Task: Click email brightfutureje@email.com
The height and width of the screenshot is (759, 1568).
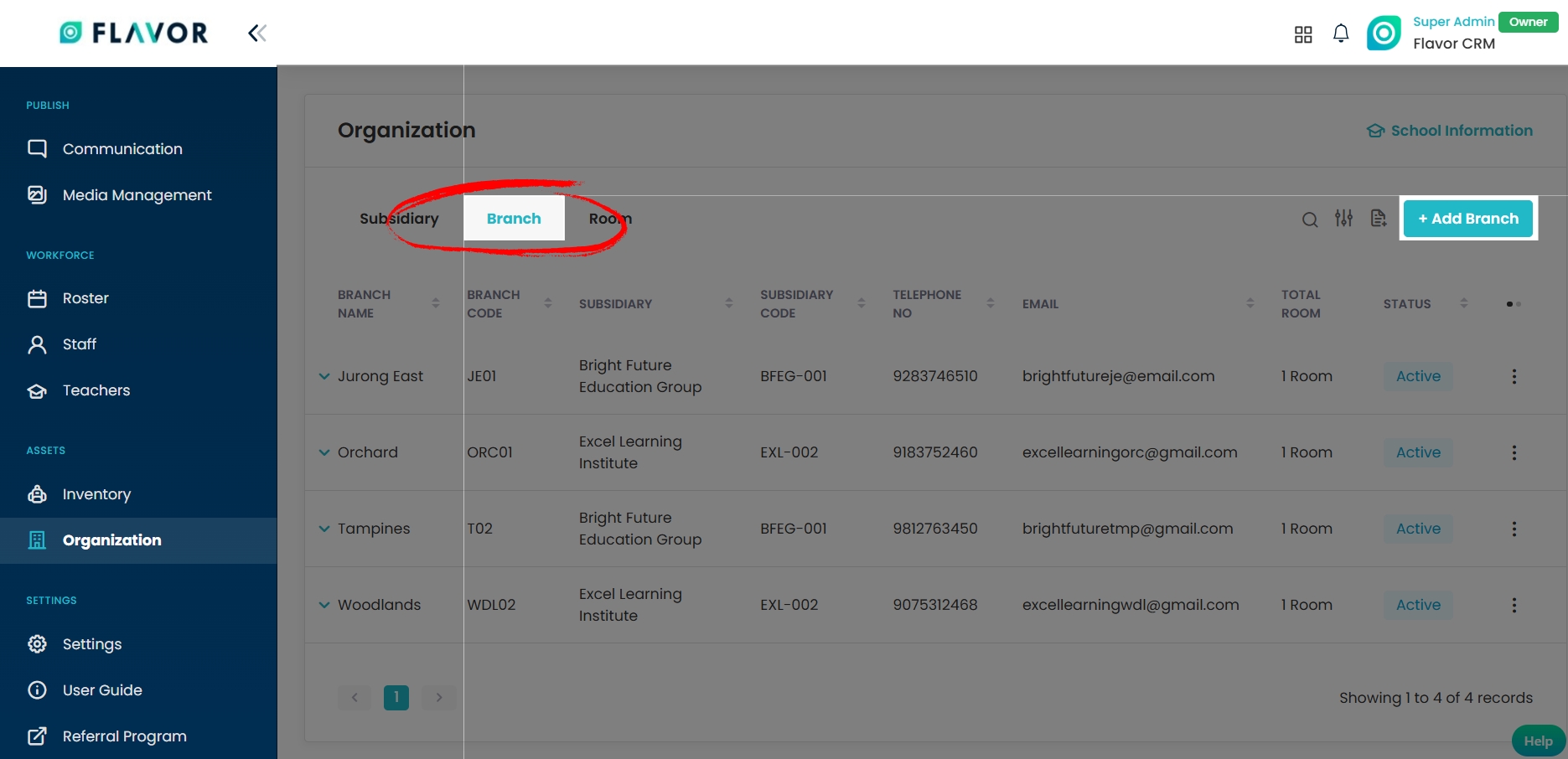Action: click(x=1118, y=377)
